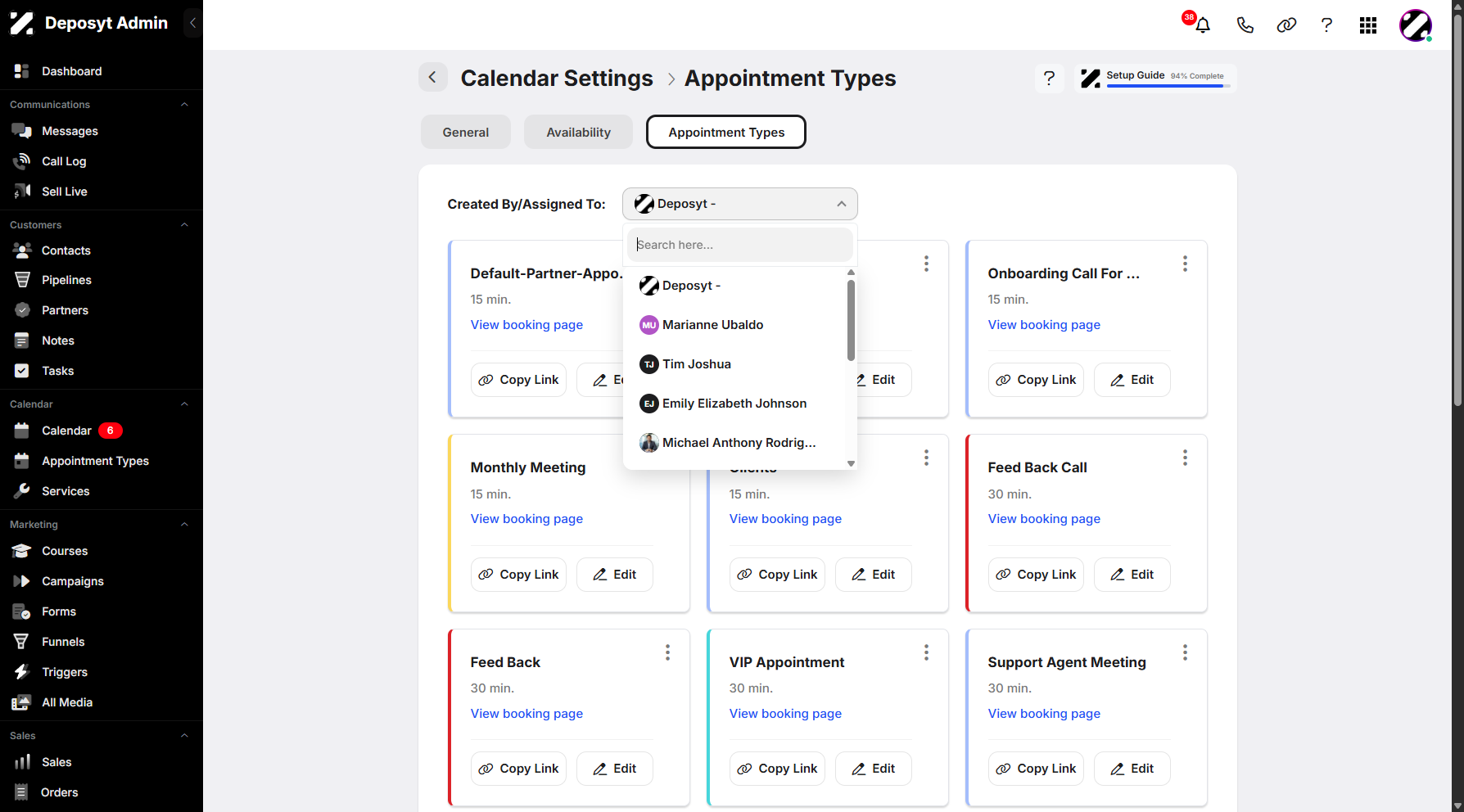
Task: Collapse the Customers sidebar section
Action: click(184, 225)
